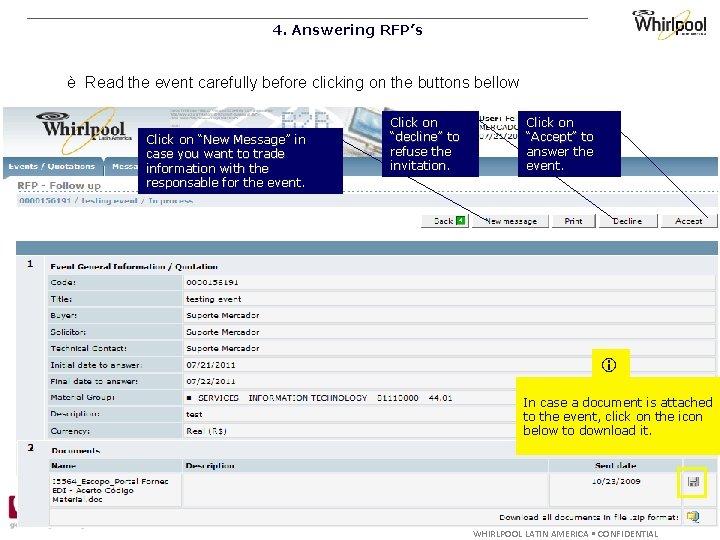Download the attached document via disk icon
720x540 pixels.
[693, 482]
